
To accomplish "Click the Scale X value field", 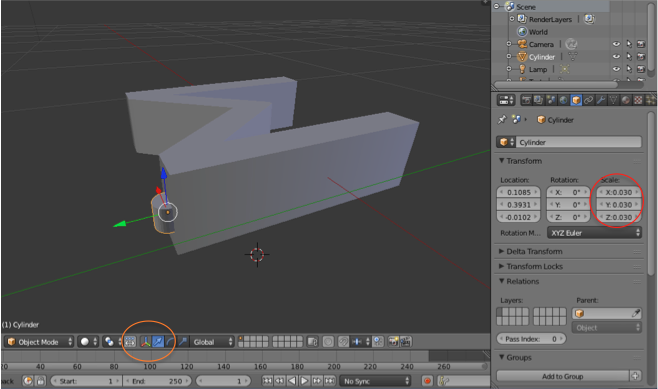I will (x=619, y=192).
